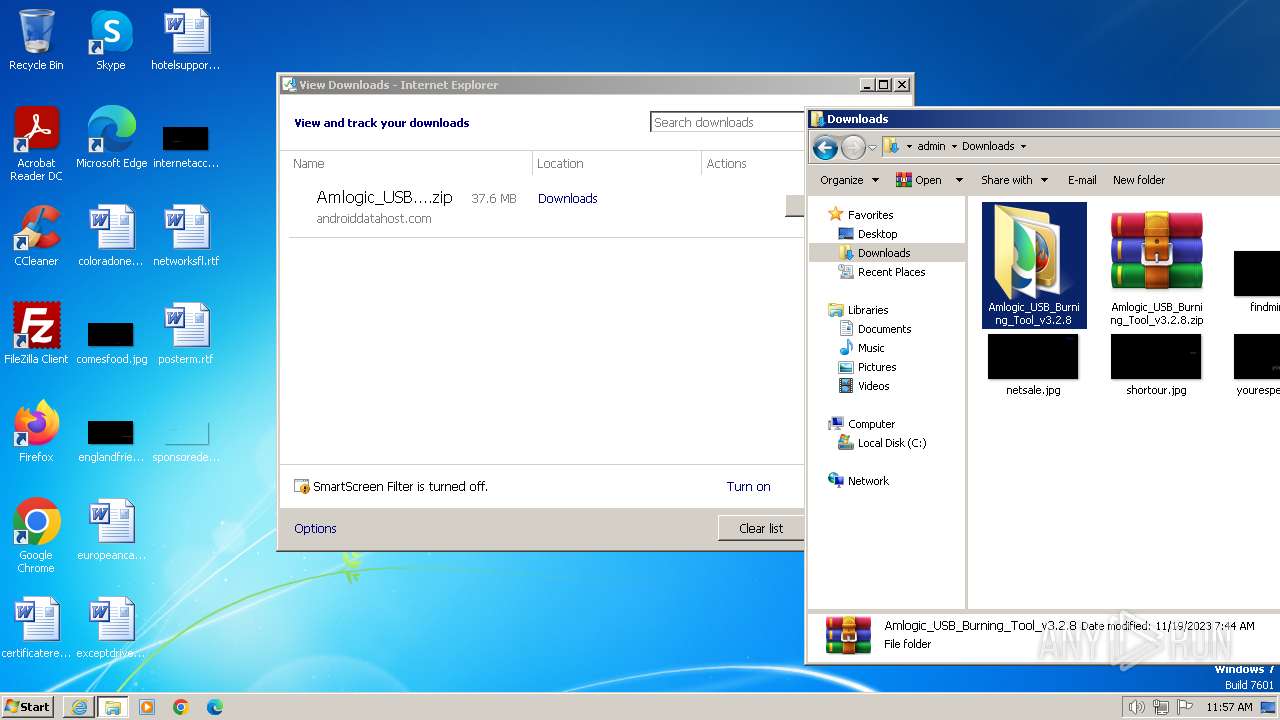Open Internet Explorer from taskbar

pos(79,707)
